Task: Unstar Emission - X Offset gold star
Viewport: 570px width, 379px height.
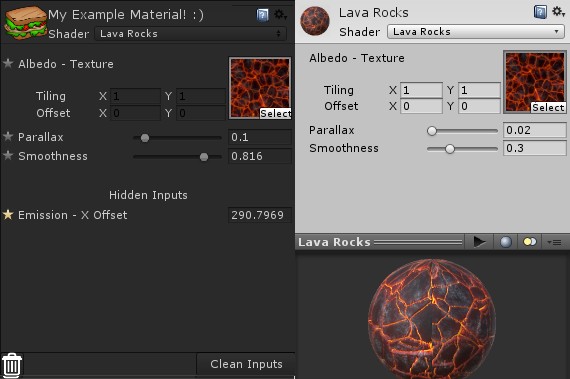Action: pyautogui.click(x=8, y=215)
